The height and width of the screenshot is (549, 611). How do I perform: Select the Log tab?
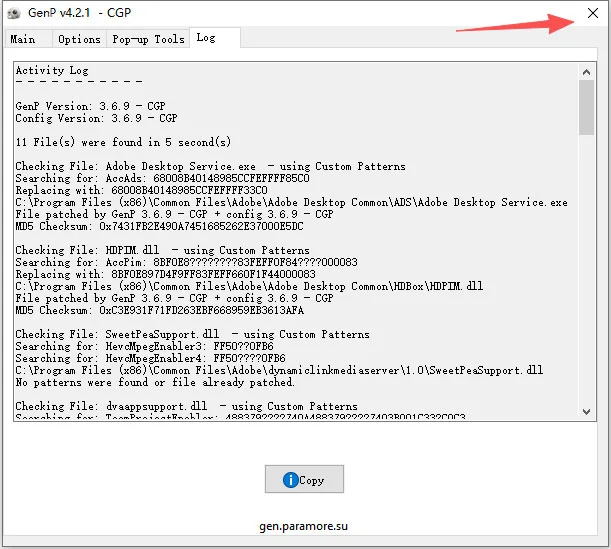pos(215,38)
